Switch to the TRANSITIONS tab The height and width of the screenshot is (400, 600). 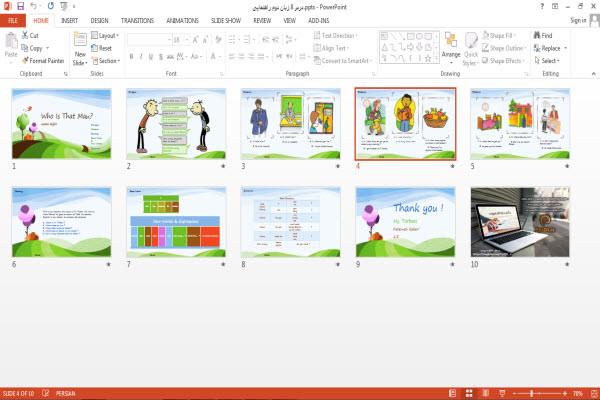coord(137,20)
